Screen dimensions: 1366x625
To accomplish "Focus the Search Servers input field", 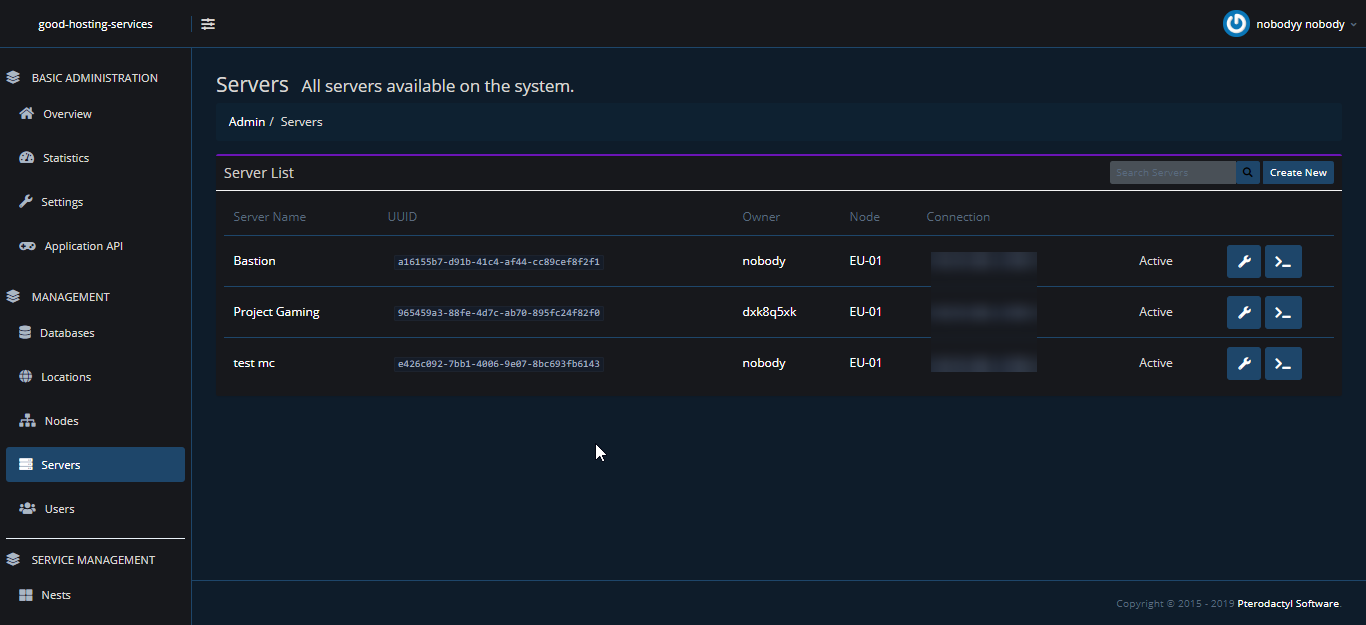I will click(x=1172, y=173).
